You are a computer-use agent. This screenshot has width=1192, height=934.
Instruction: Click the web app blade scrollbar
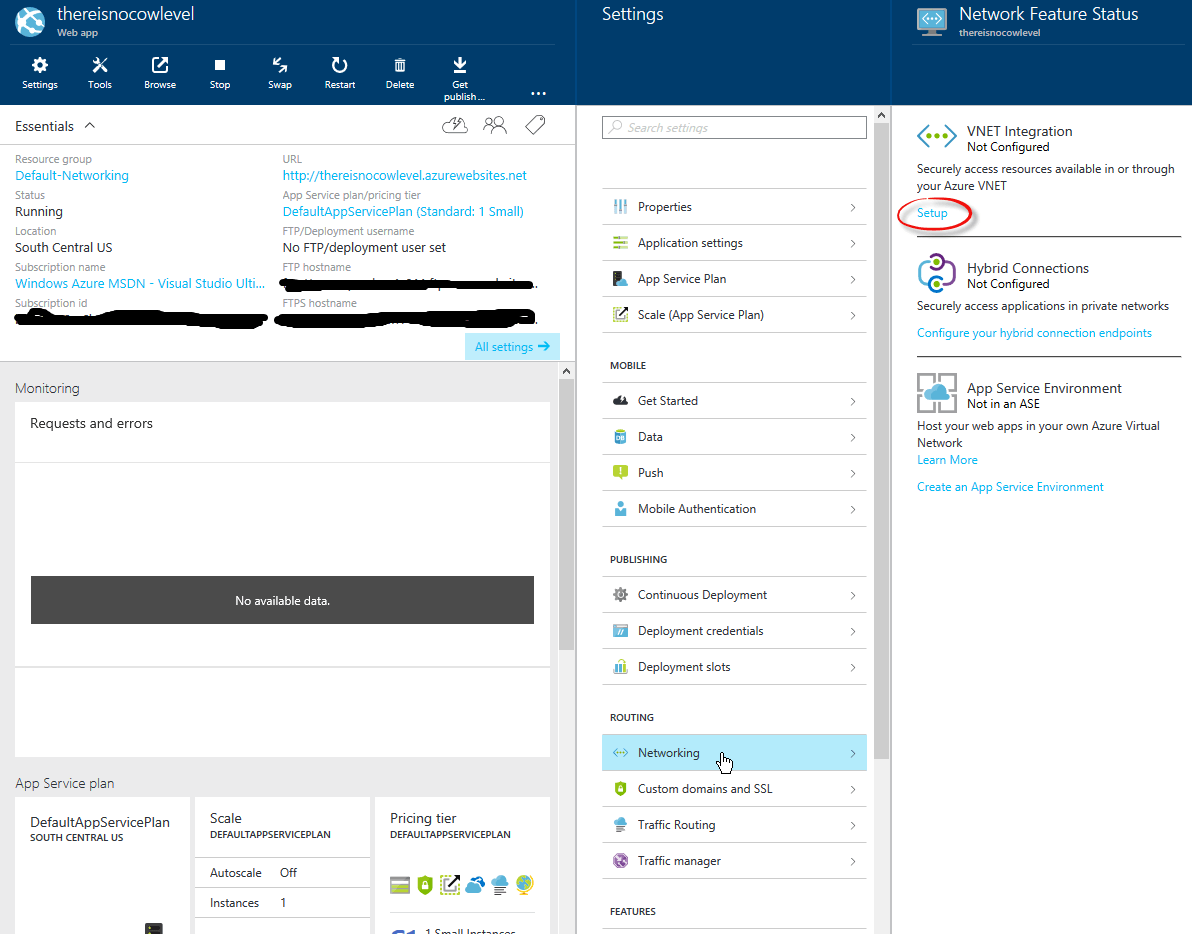click(x=566, y=514)
